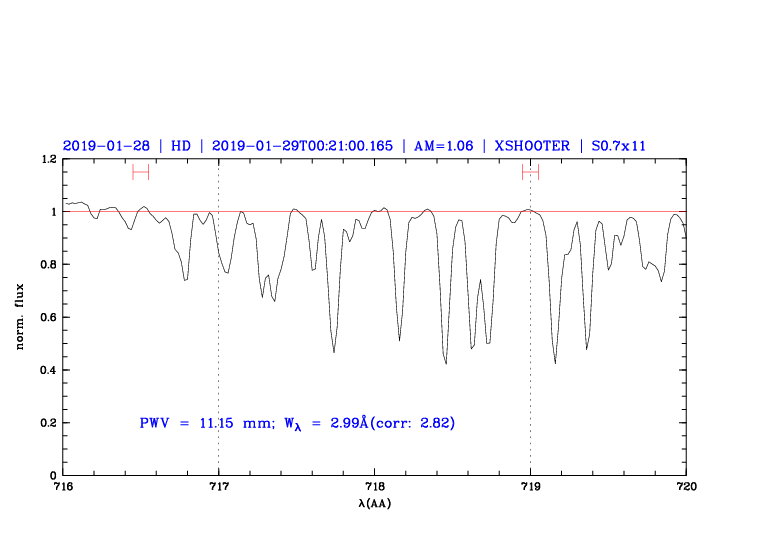782x542 pixels.
Task: Click the 720 x-axis tick label
Action: (x=686, y=487)
